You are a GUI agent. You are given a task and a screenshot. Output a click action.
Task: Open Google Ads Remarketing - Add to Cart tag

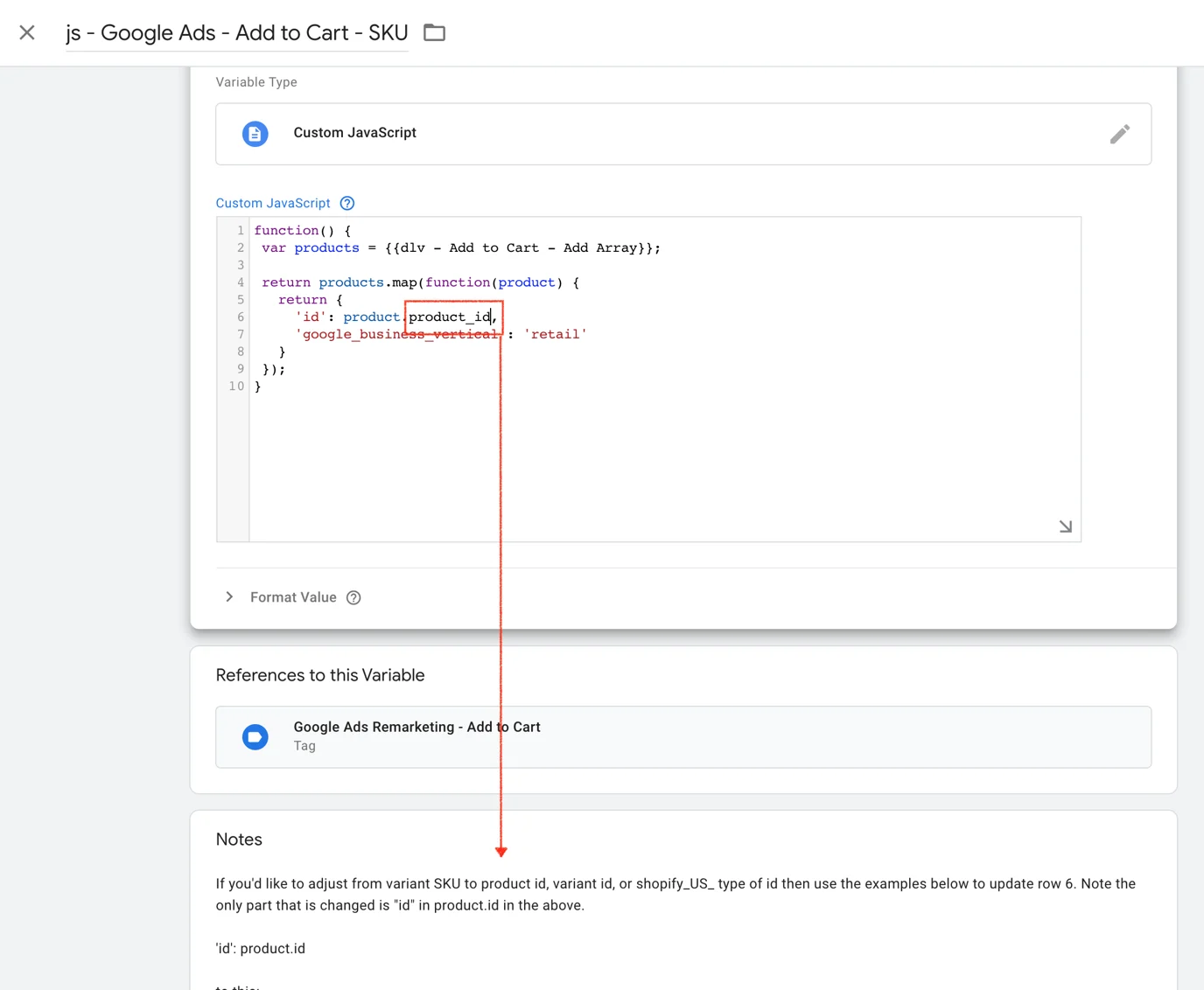(683, 737)
